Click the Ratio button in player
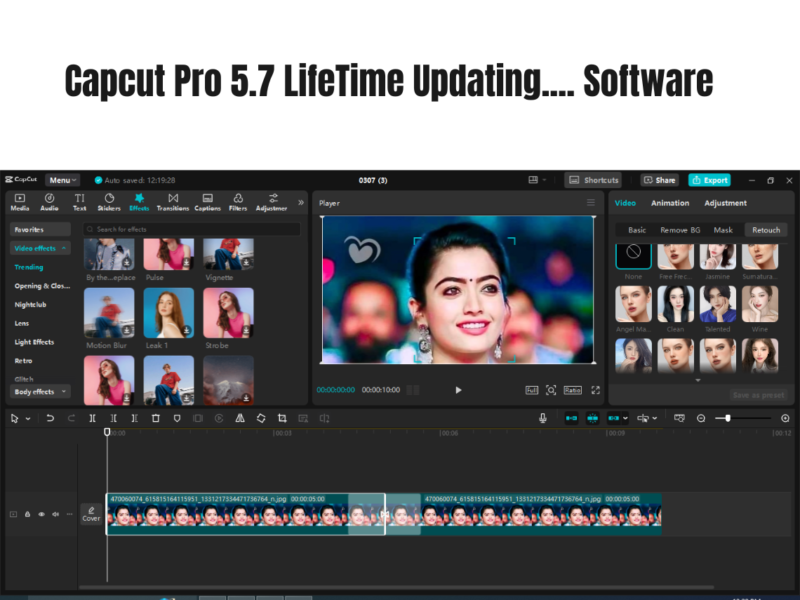 pos(572,390)
